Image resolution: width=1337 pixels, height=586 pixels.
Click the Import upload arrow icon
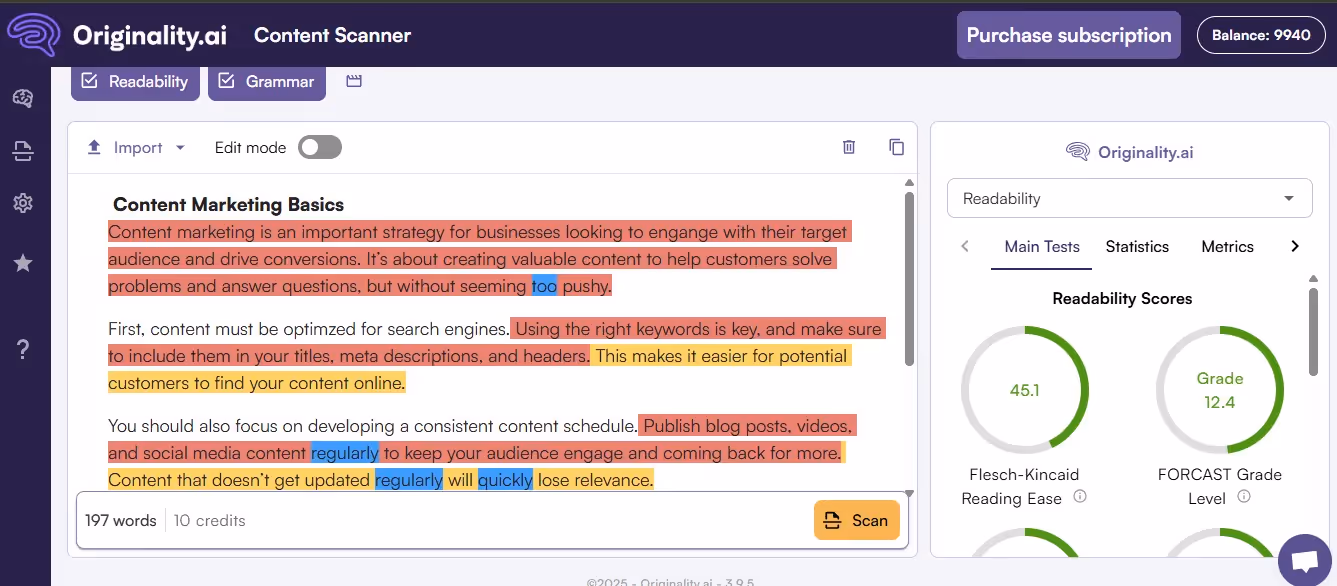click(94, 147)
